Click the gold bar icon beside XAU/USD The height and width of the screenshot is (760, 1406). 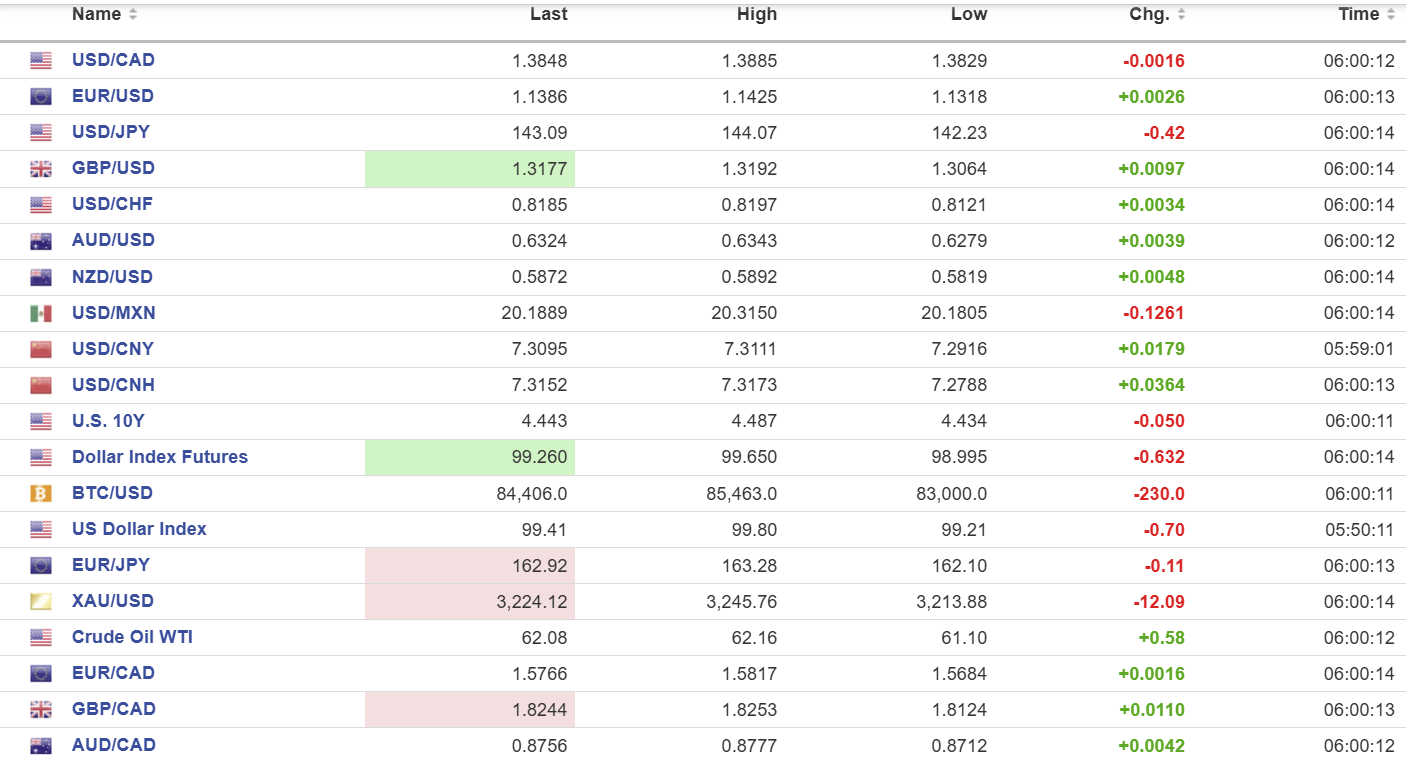click(40, 601)
